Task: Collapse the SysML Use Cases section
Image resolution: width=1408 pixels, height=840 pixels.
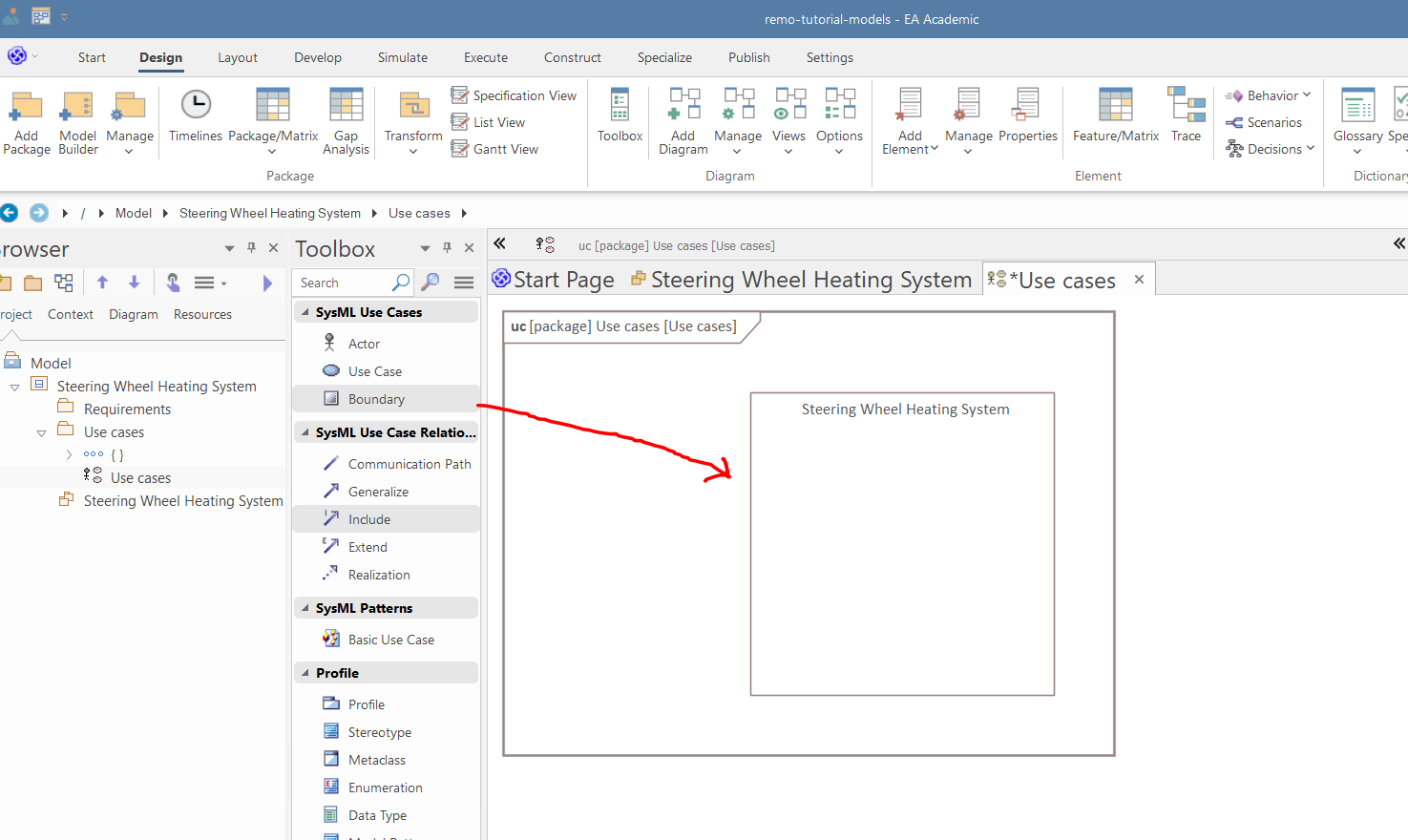Action: (306, 312)
